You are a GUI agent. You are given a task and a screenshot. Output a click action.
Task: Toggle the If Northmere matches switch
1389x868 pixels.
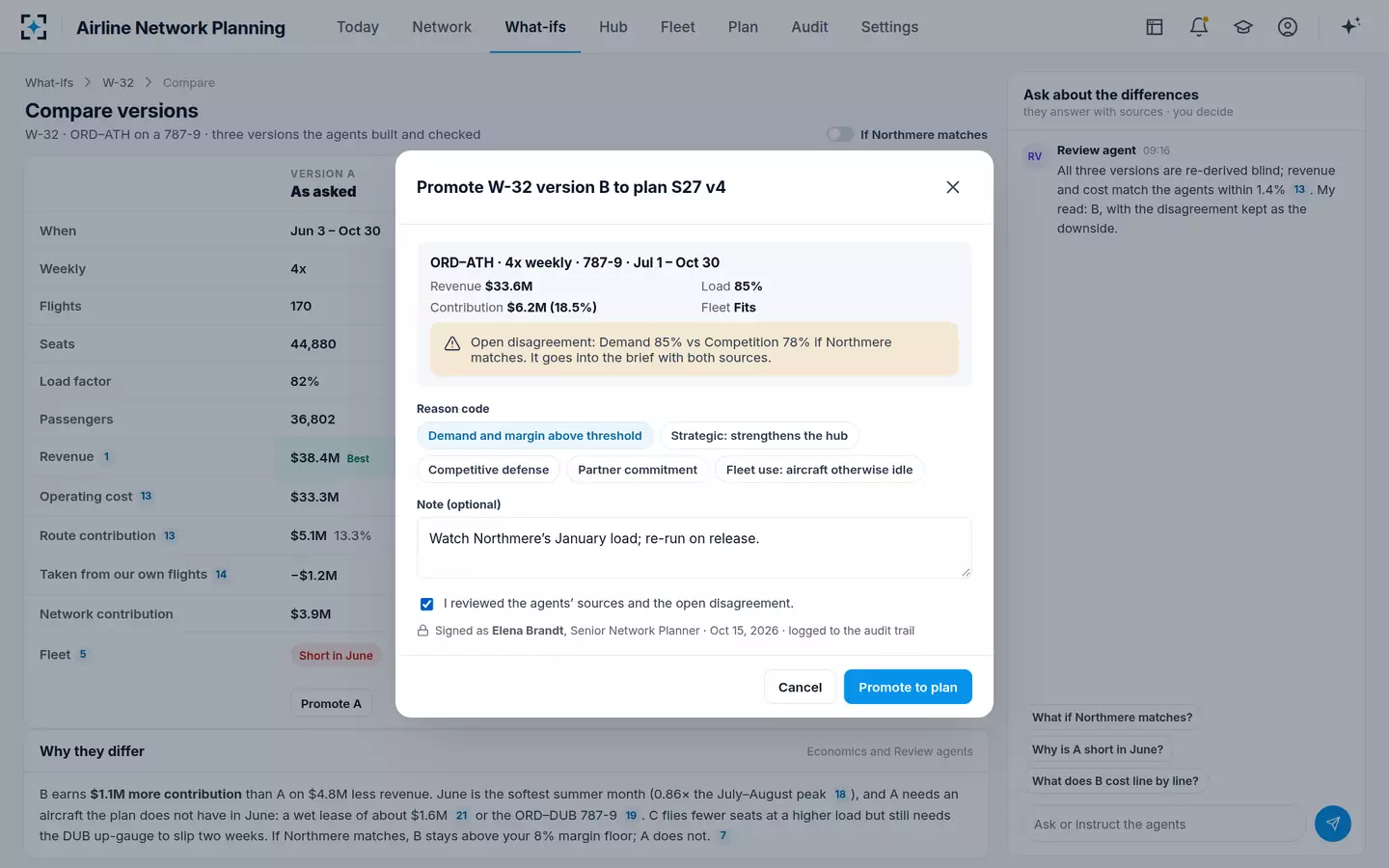840,134
